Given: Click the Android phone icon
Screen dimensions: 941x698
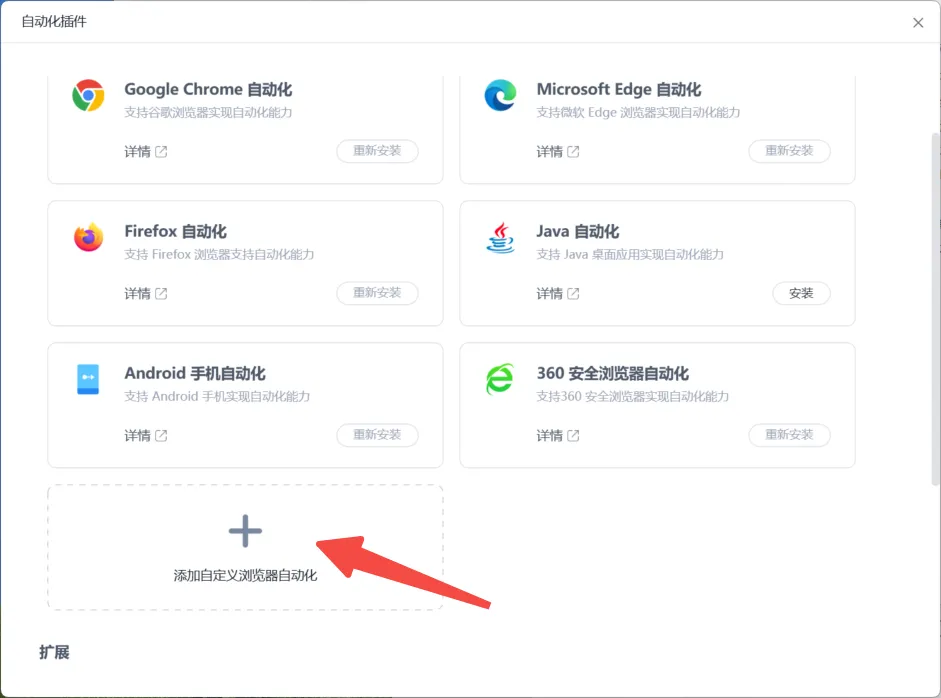Looking at the screenshot, I should coord(88,379).
